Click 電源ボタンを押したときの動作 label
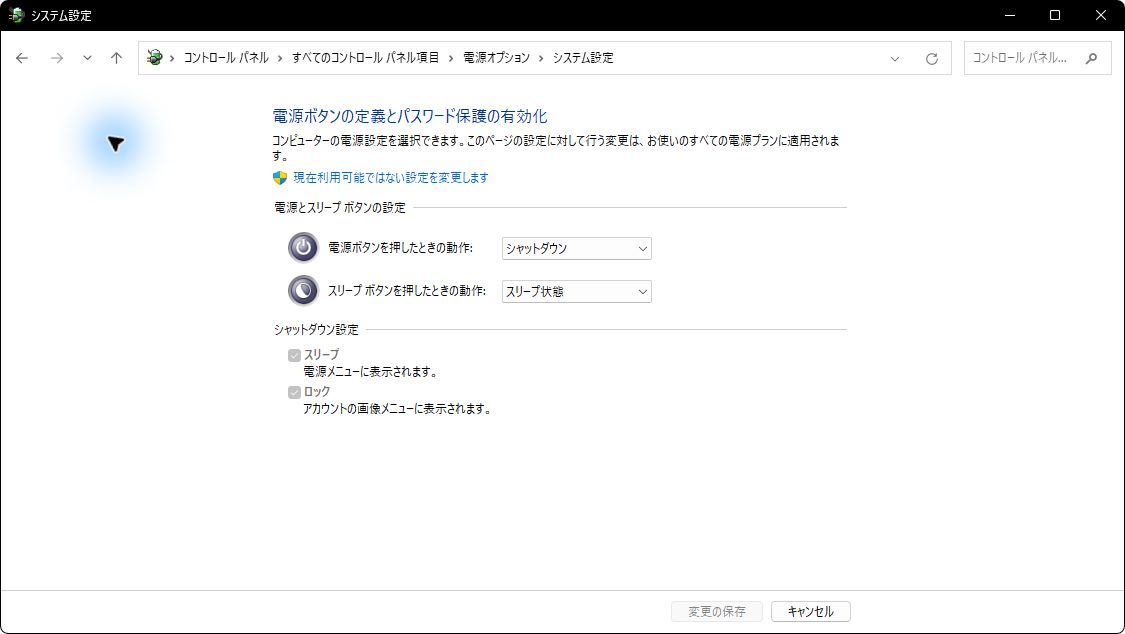Screen dimensions: 1125x634 [400, 247]
